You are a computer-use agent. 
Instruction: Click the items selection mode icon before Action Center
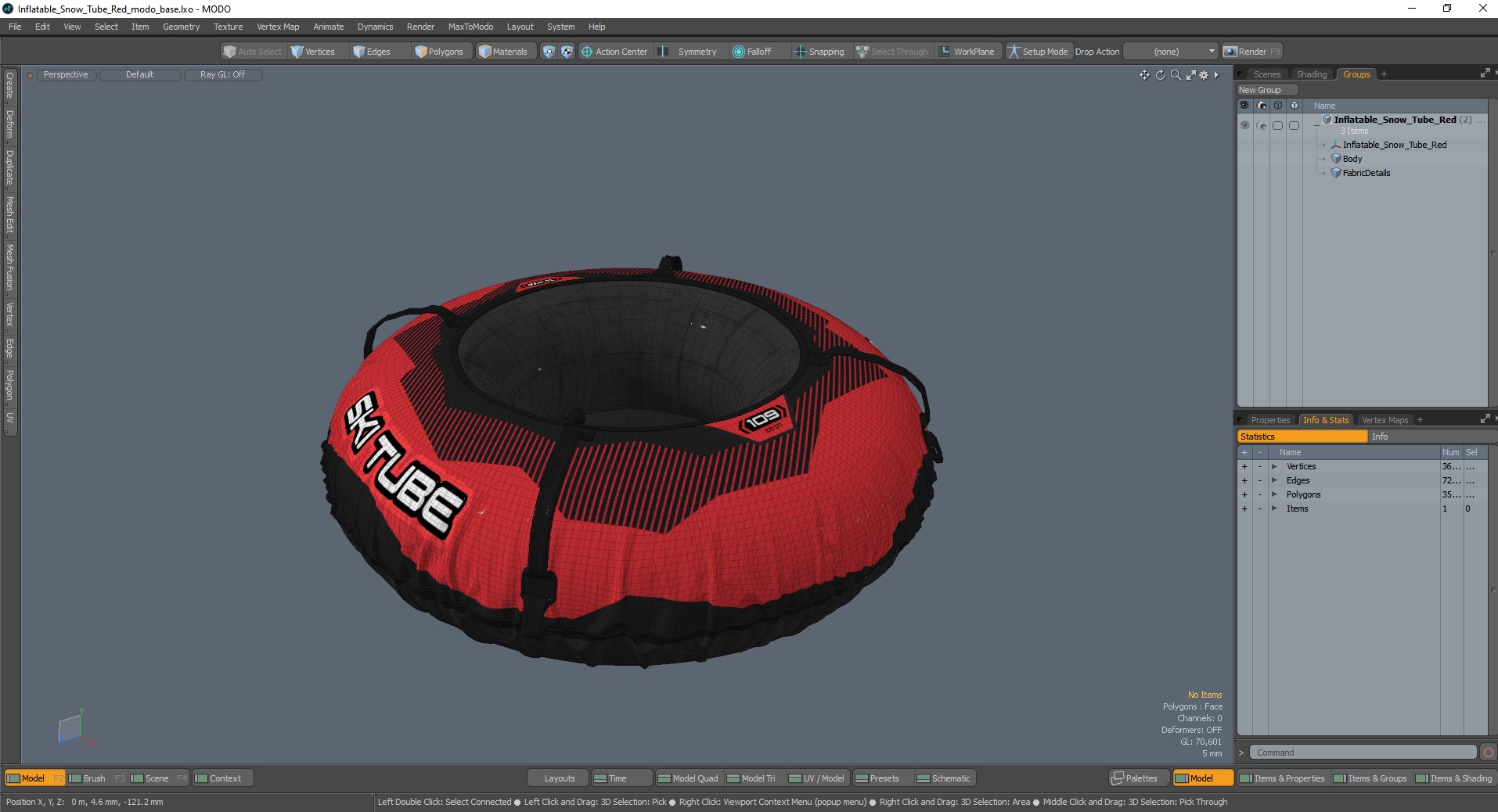pyautogui.click(x=567, y=52)
